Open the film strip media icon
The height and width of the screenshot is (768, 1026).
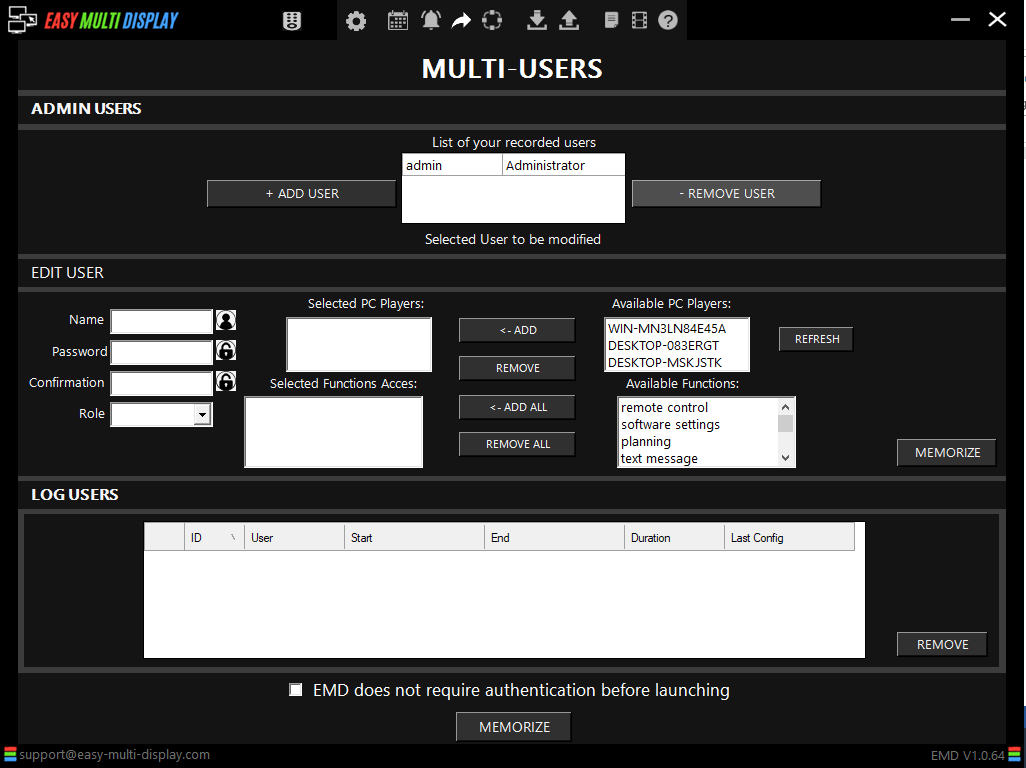(640, 20)
